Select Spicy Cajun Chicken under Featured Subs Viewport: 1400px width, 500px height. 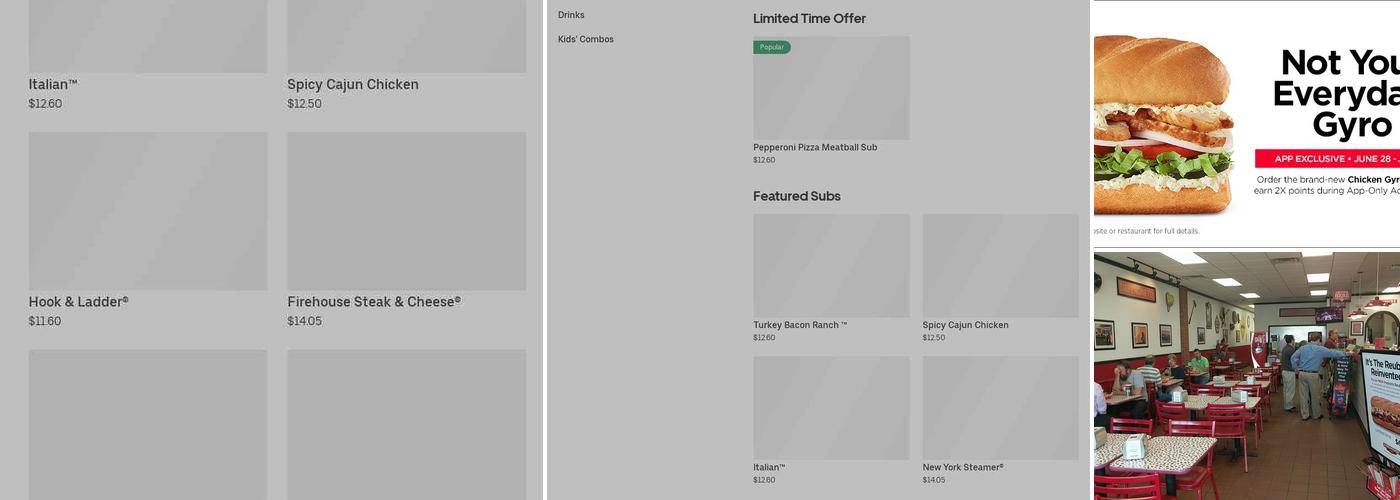click(964, 325)
